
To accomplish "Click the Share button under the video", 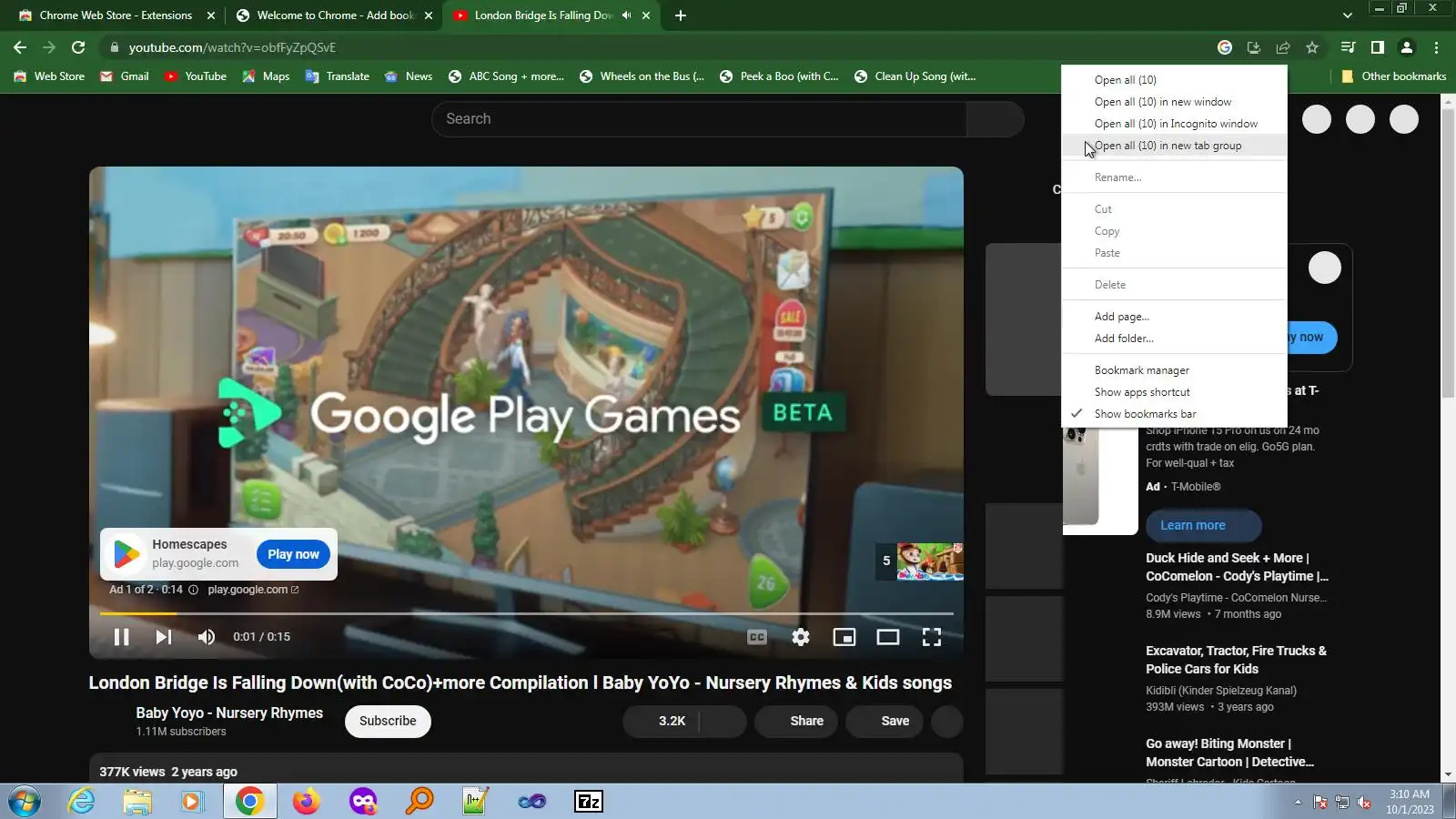I will 797,722.
